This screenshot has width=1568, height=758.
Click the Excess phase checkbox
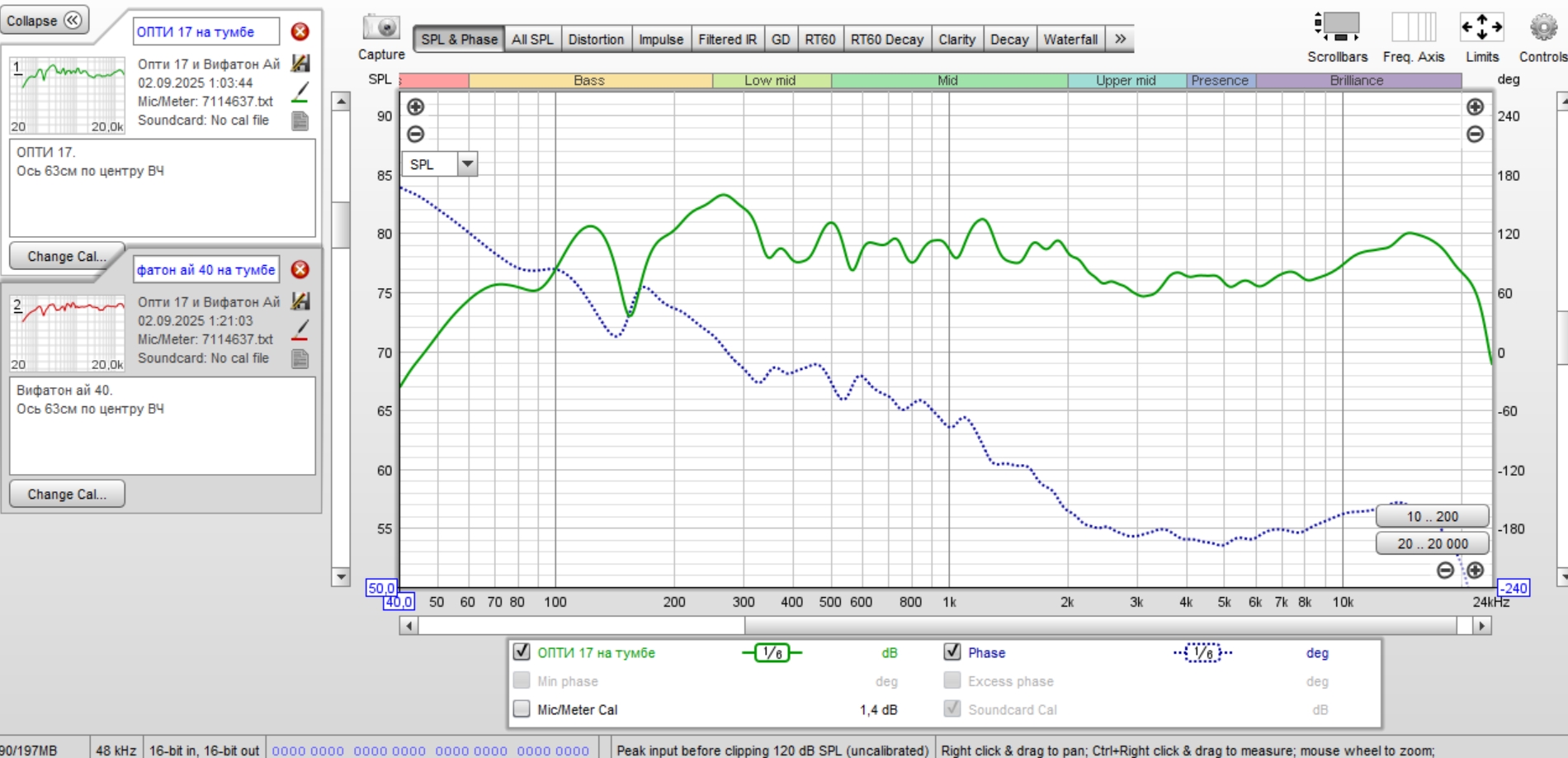tap(952, 680)
